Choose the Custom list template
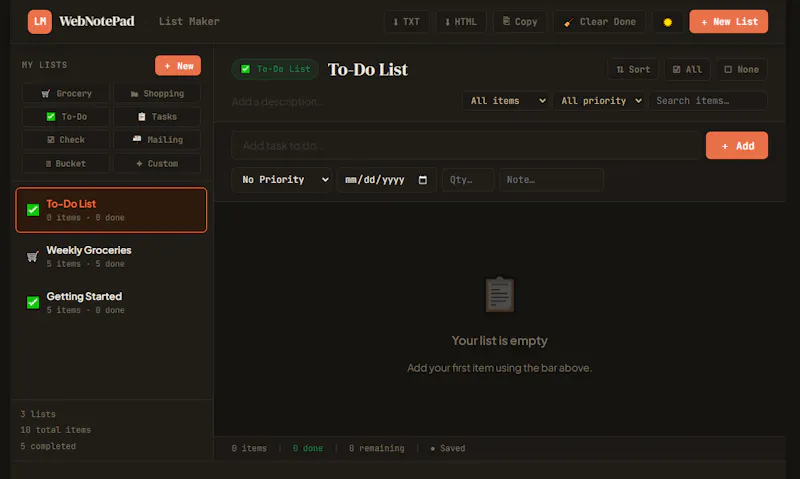The width and height of the screenshot is (800, 479). tap(157, 164)
